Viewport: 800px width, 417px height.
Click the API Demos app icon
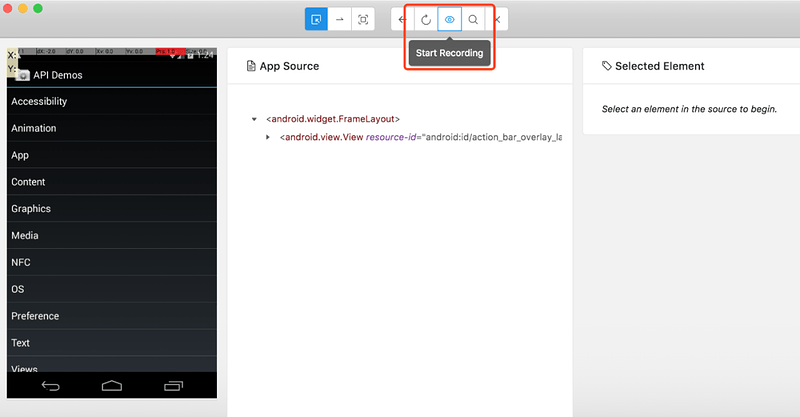pyautogui.click(x=23, y=75)
